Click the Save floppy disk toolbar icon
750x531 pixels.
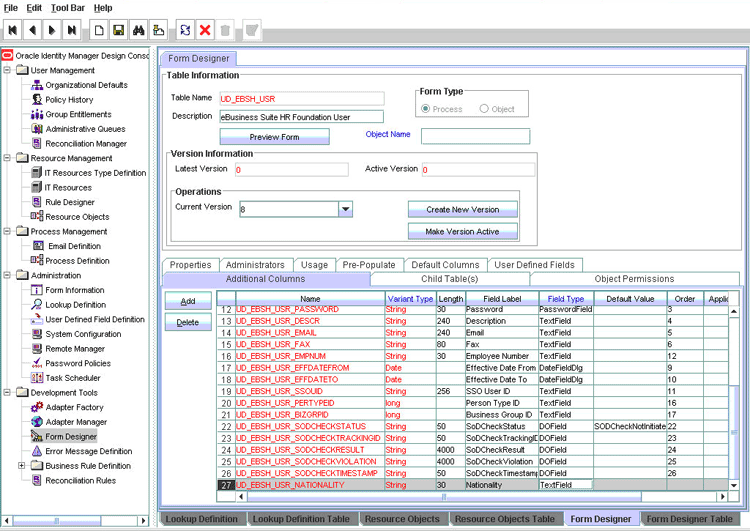click(x=119, y=31)
